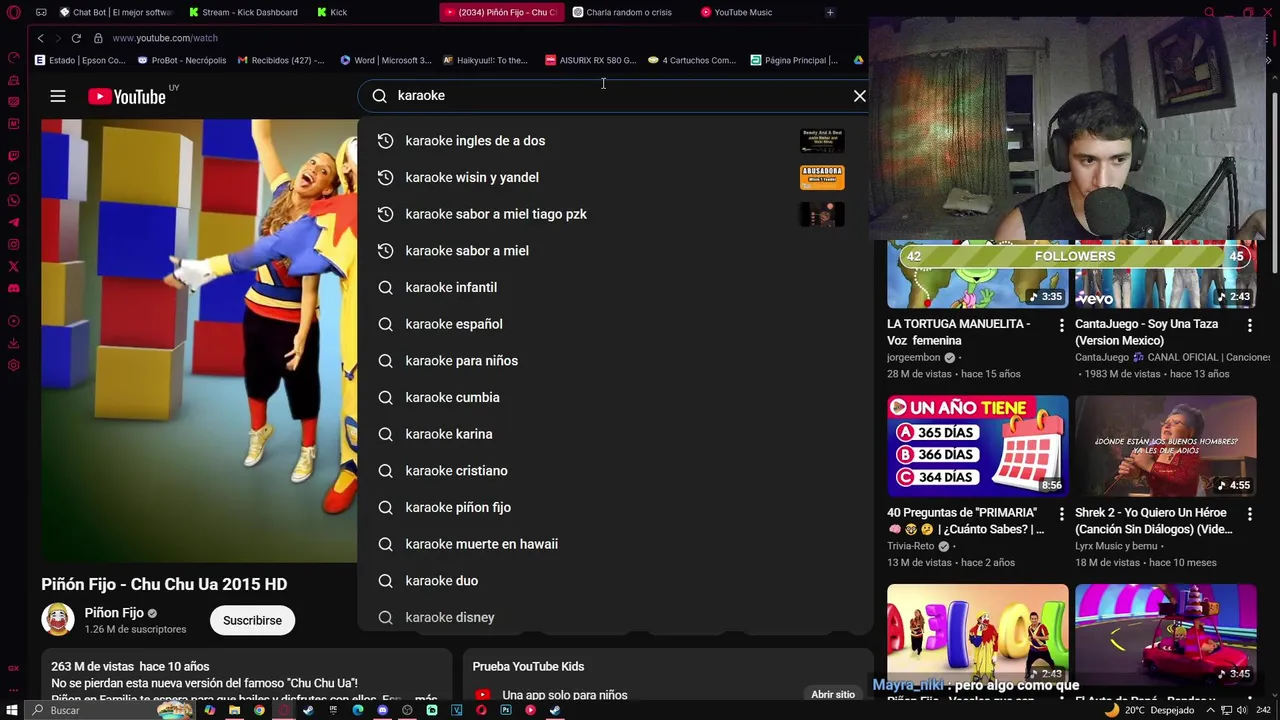Open the X icon in Opera sidebar
Screen dimensions: 1280x720
pyautogui.click(x=13, y=266)
